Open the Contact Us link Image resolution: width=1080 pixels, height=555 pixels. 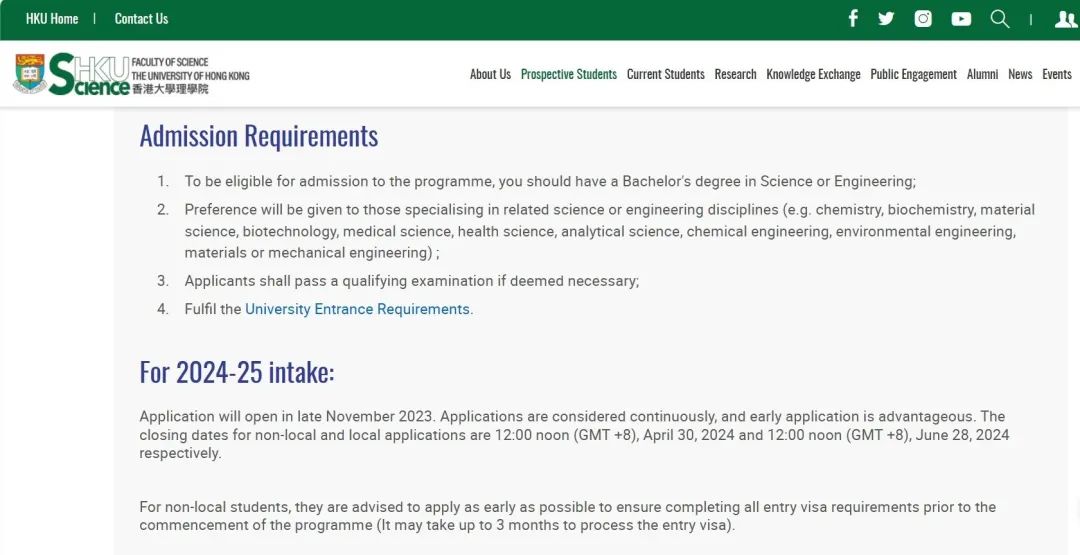(x=141, y=19)
